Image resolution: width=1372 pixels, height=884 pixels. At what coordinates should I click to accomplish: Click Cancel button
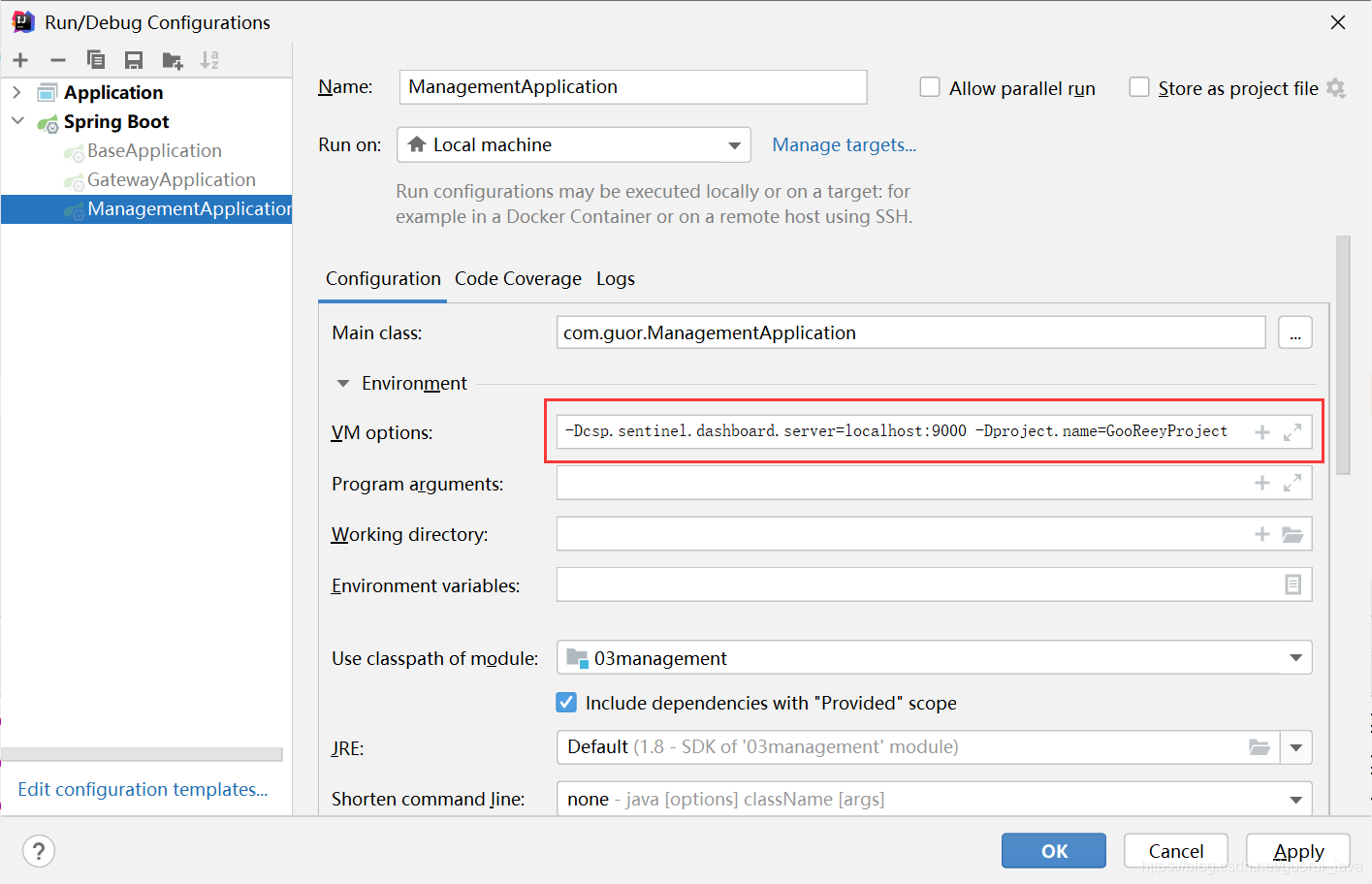pos(1176,850)
